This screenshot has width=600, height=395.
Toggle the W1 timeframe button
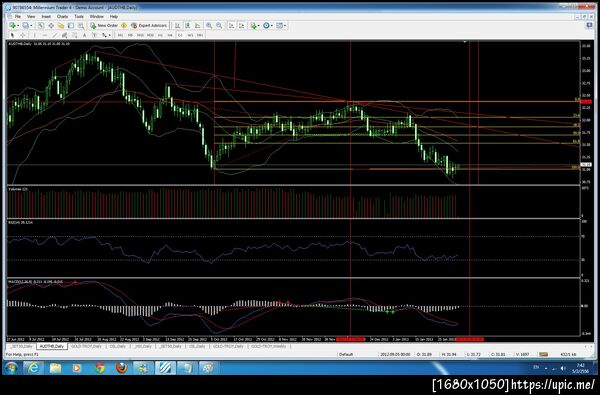(190, 35)
